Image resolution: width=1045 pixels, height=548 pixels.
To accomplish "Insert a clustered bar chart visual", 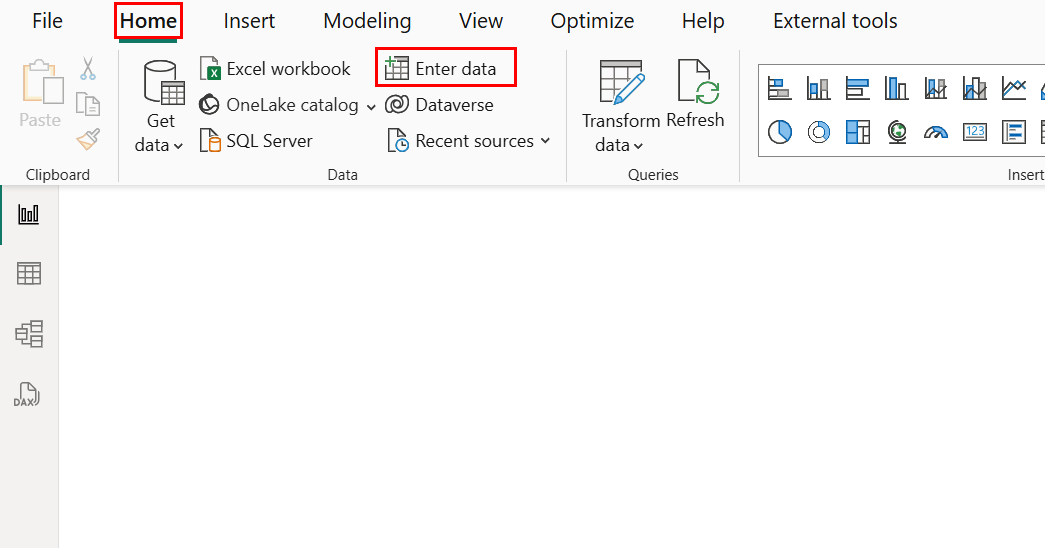I will coord(857,88).
